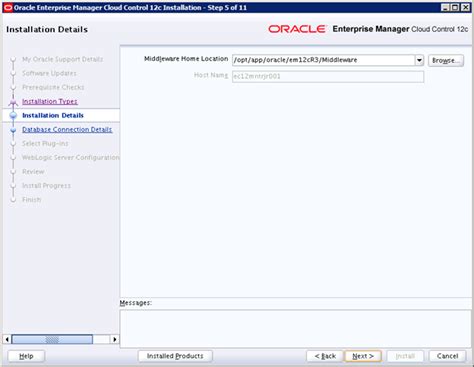Click the Database Connection Details step bullet icon

[13, 130]
